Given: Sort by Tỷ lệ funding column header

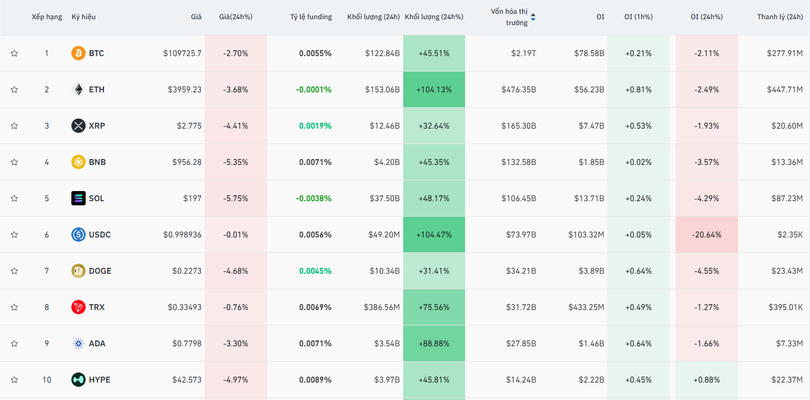Looking at the screenshot, I should (x=310, y=17).
